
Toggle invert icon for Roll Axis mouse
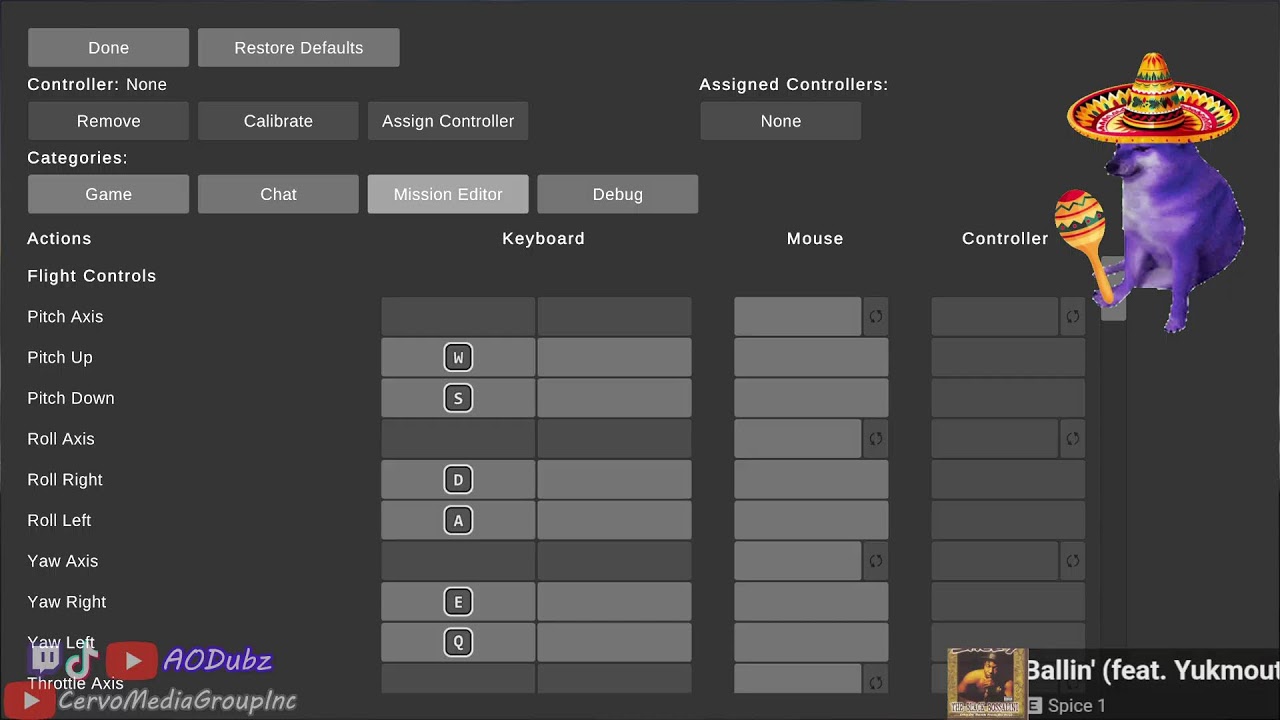point(875,439)
